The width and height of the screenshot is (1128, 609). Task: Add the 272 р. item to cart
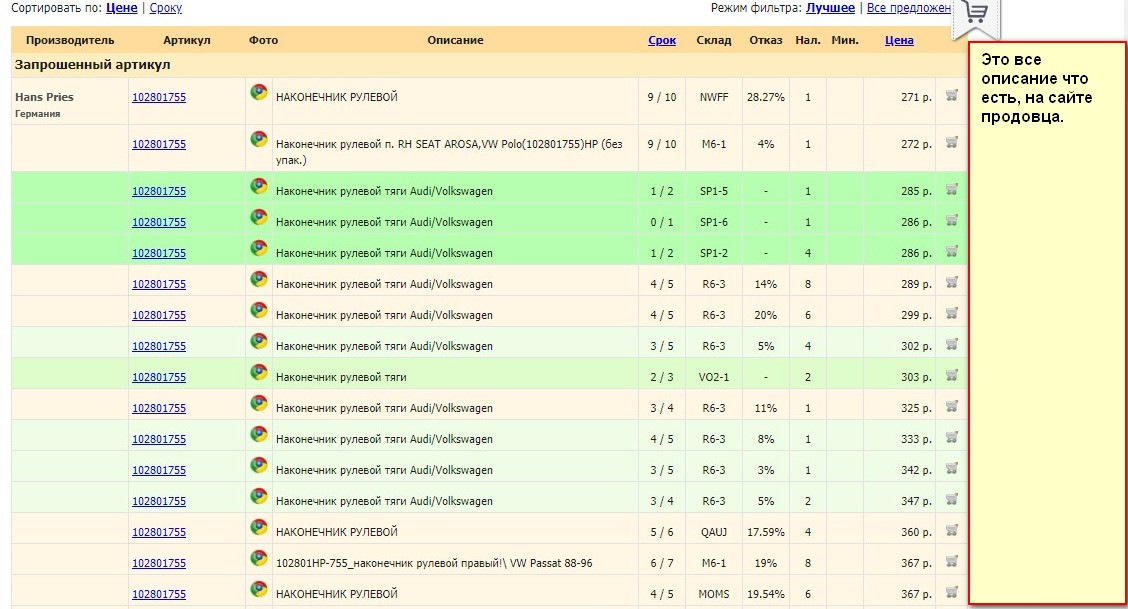click(x=951, y=143)
